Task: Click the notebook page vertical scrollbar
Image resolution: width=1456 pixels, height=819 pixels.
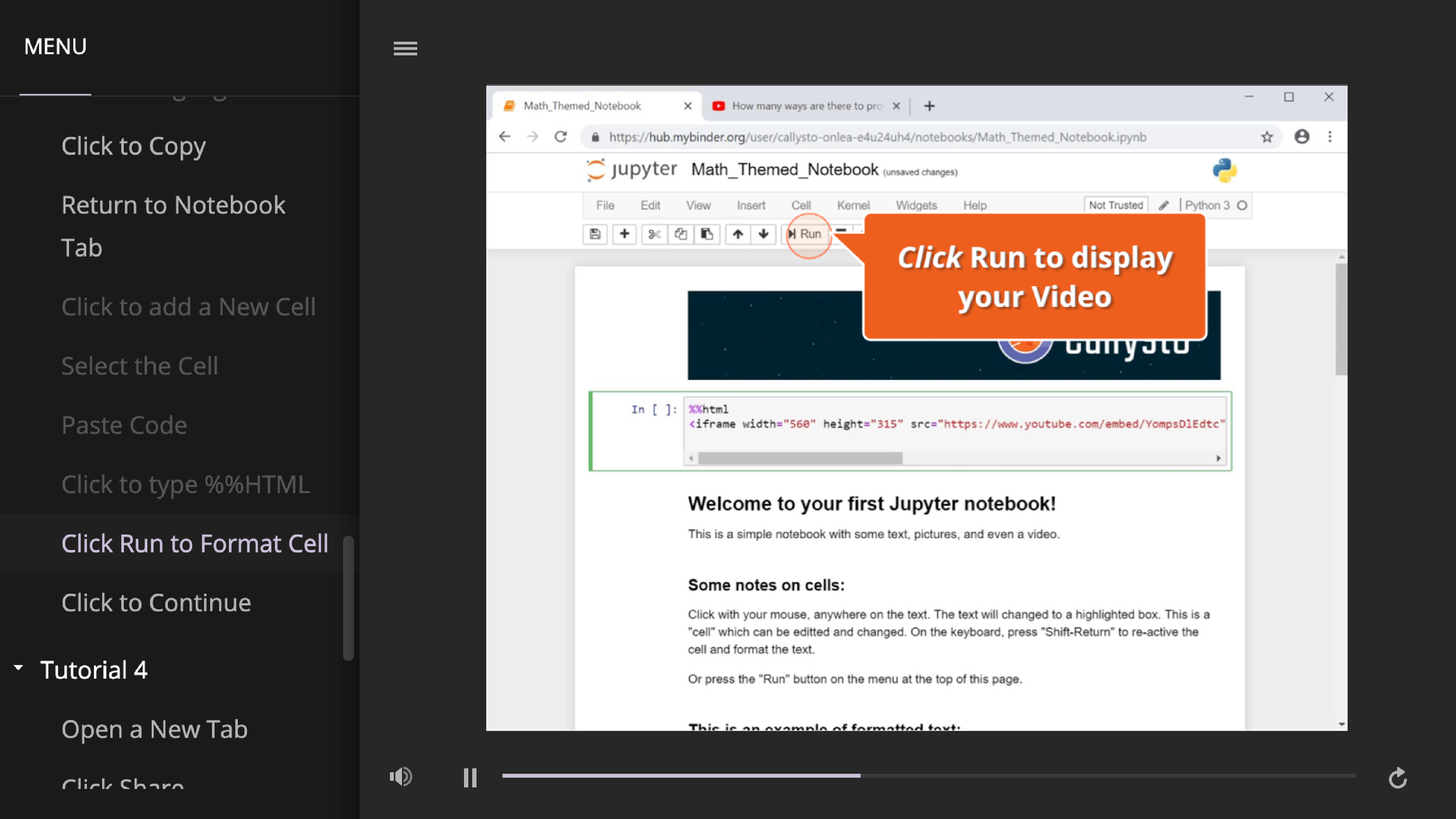Action: [1341, 319]
